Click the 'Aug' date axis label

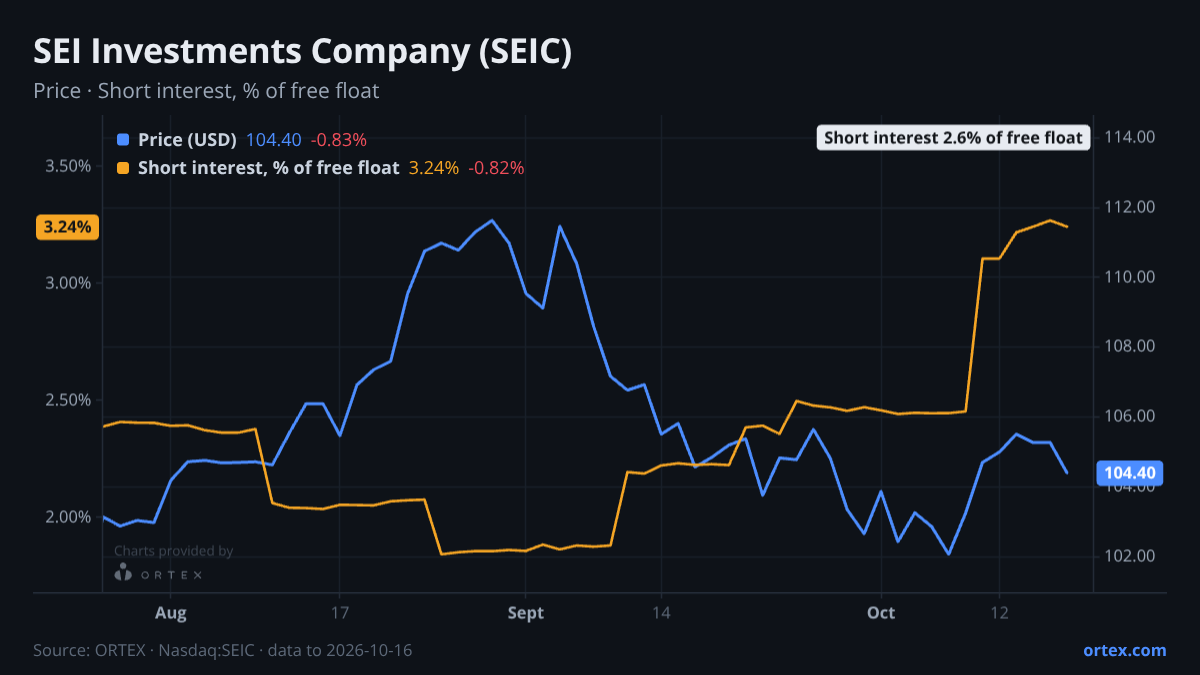click(x=171, y=613)
